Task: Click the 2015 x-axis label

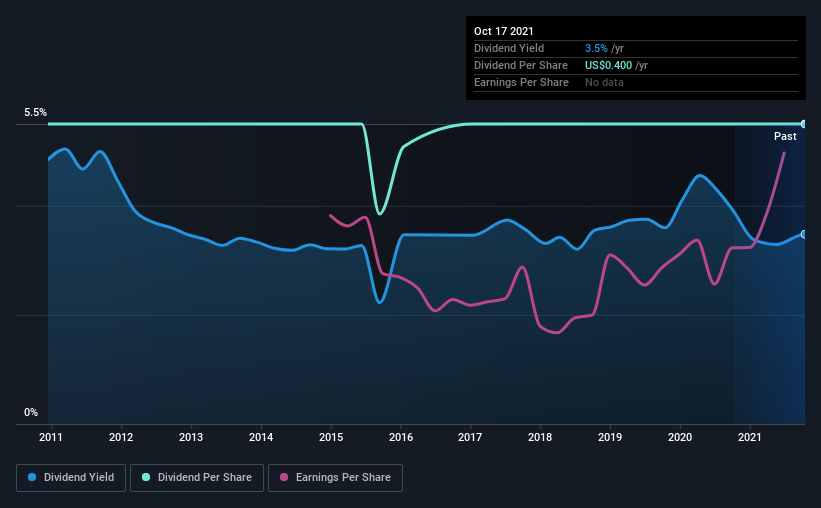Action: click(331, 437)
